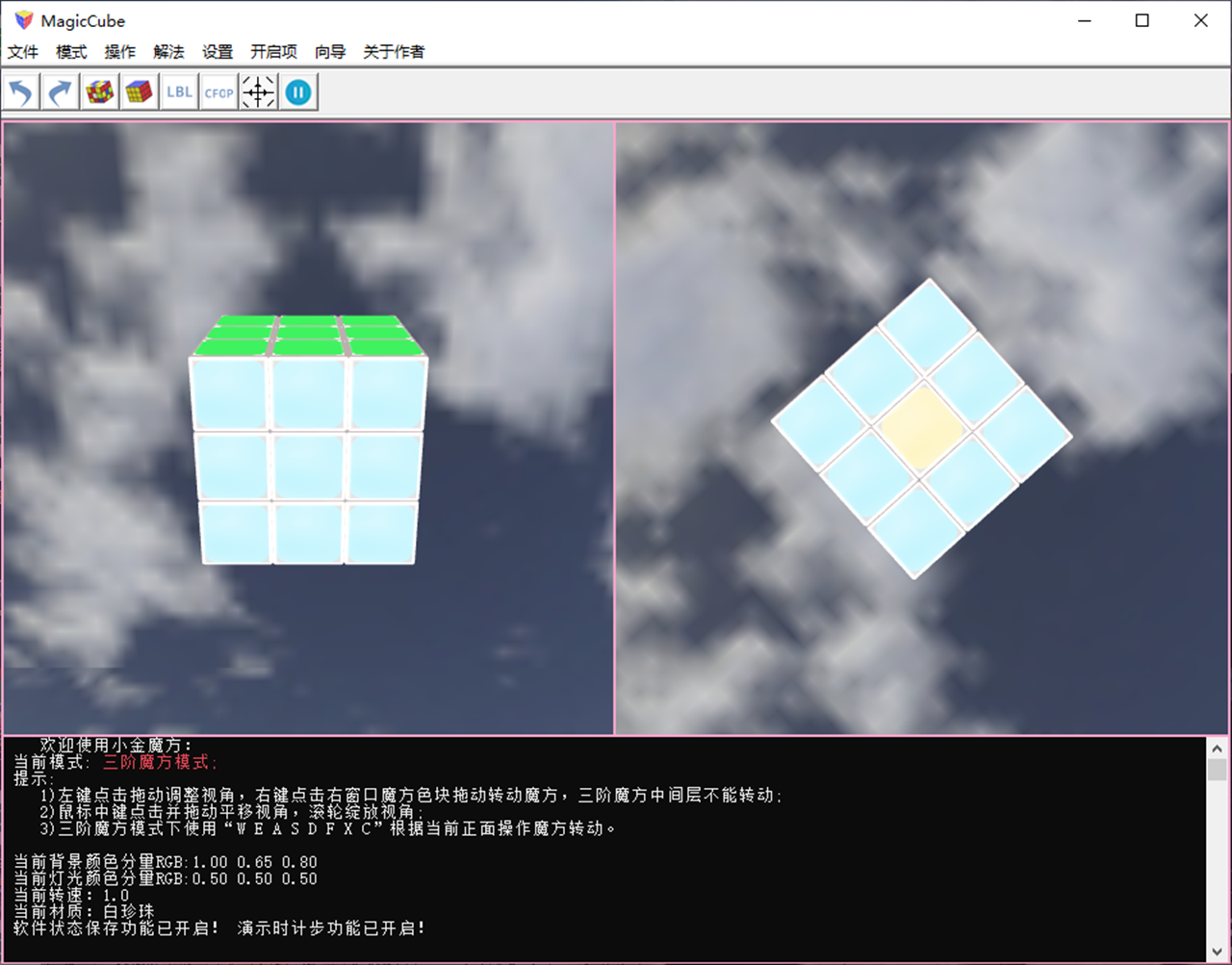The image size is (1232, 965).
Task: Open the 向导 menu
Action: [330, 52]
